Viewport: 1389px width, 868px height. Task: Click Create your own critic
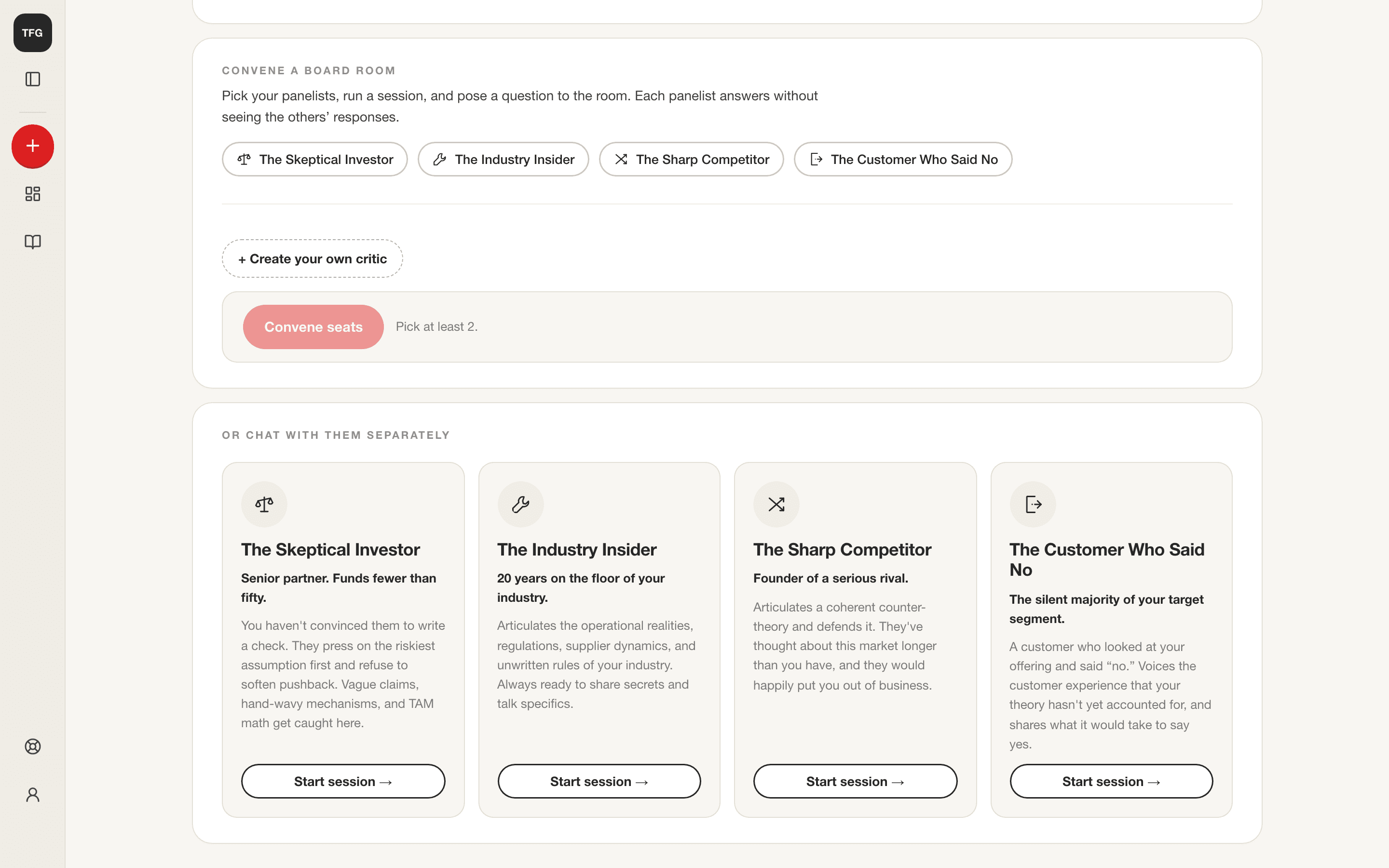(x=312, y=258)
